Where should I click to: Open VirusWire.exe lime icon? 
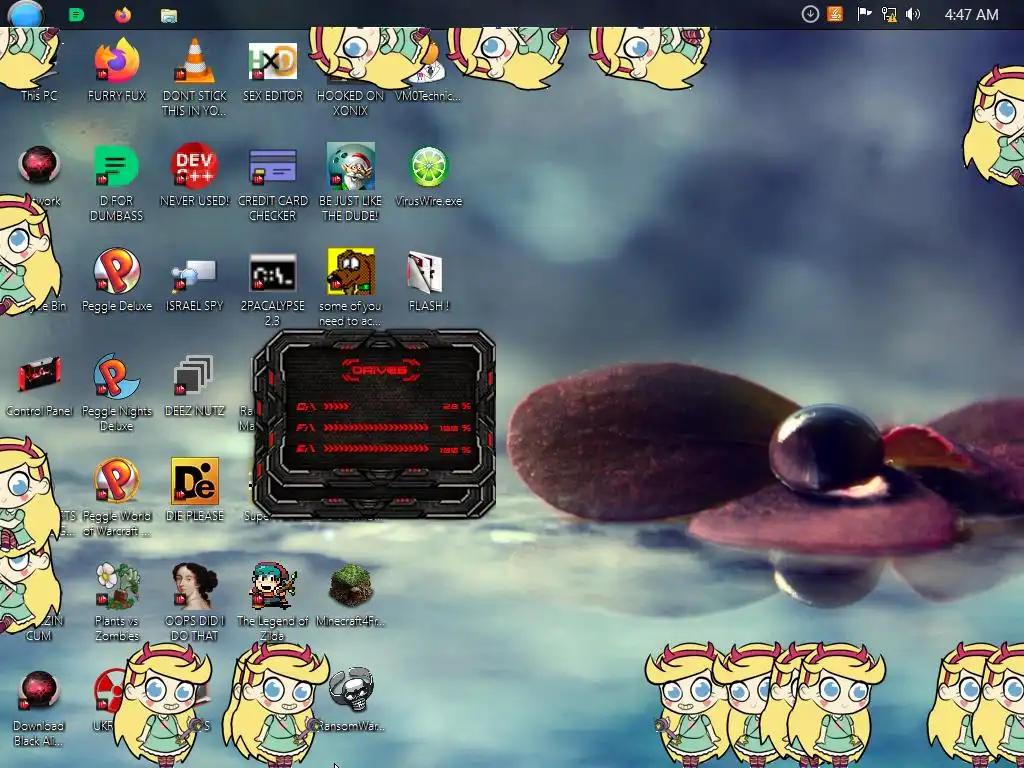point(428,175)
